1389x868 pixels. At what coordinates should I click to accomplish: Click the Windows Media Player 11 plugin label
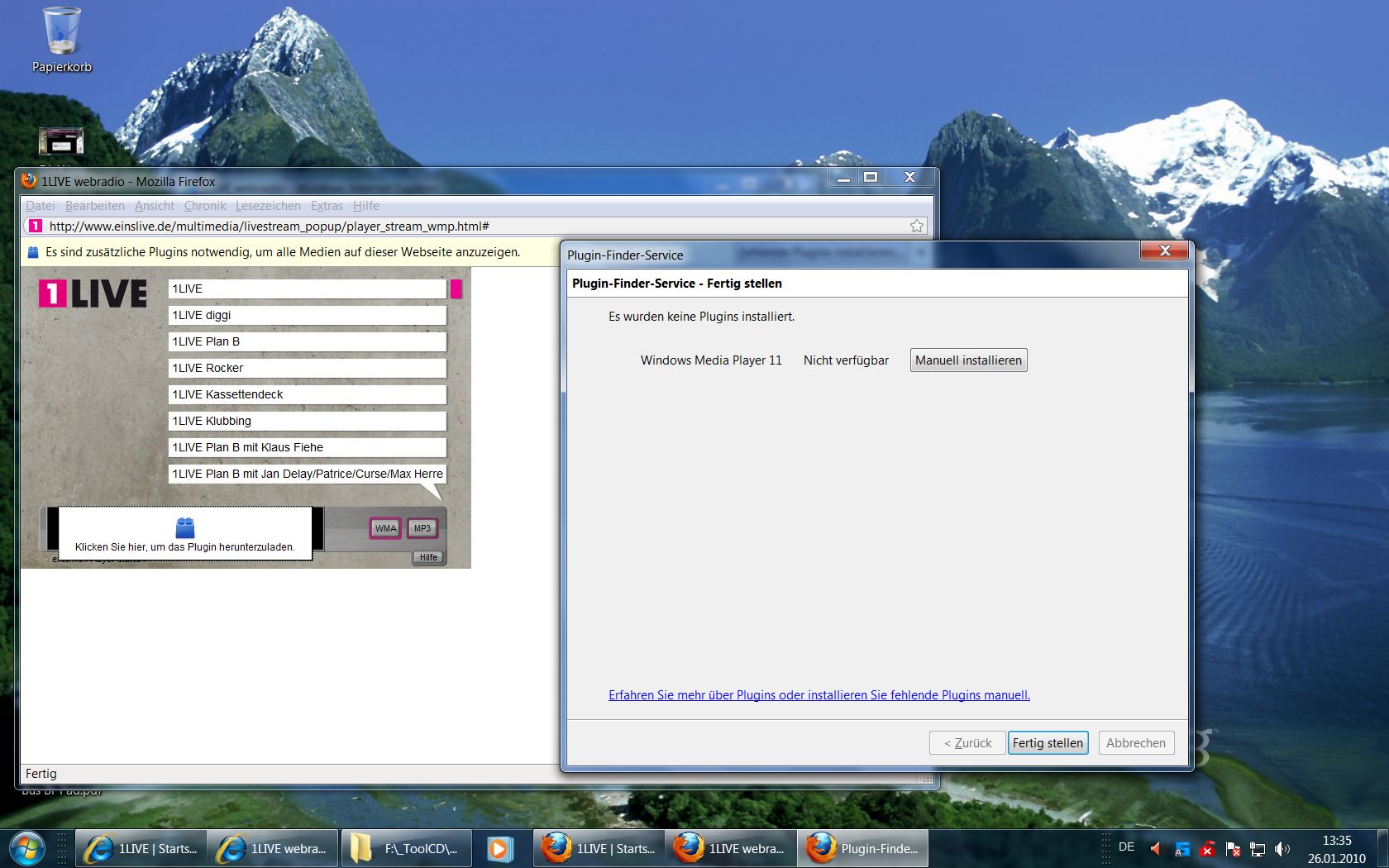(x=711, y=360)
